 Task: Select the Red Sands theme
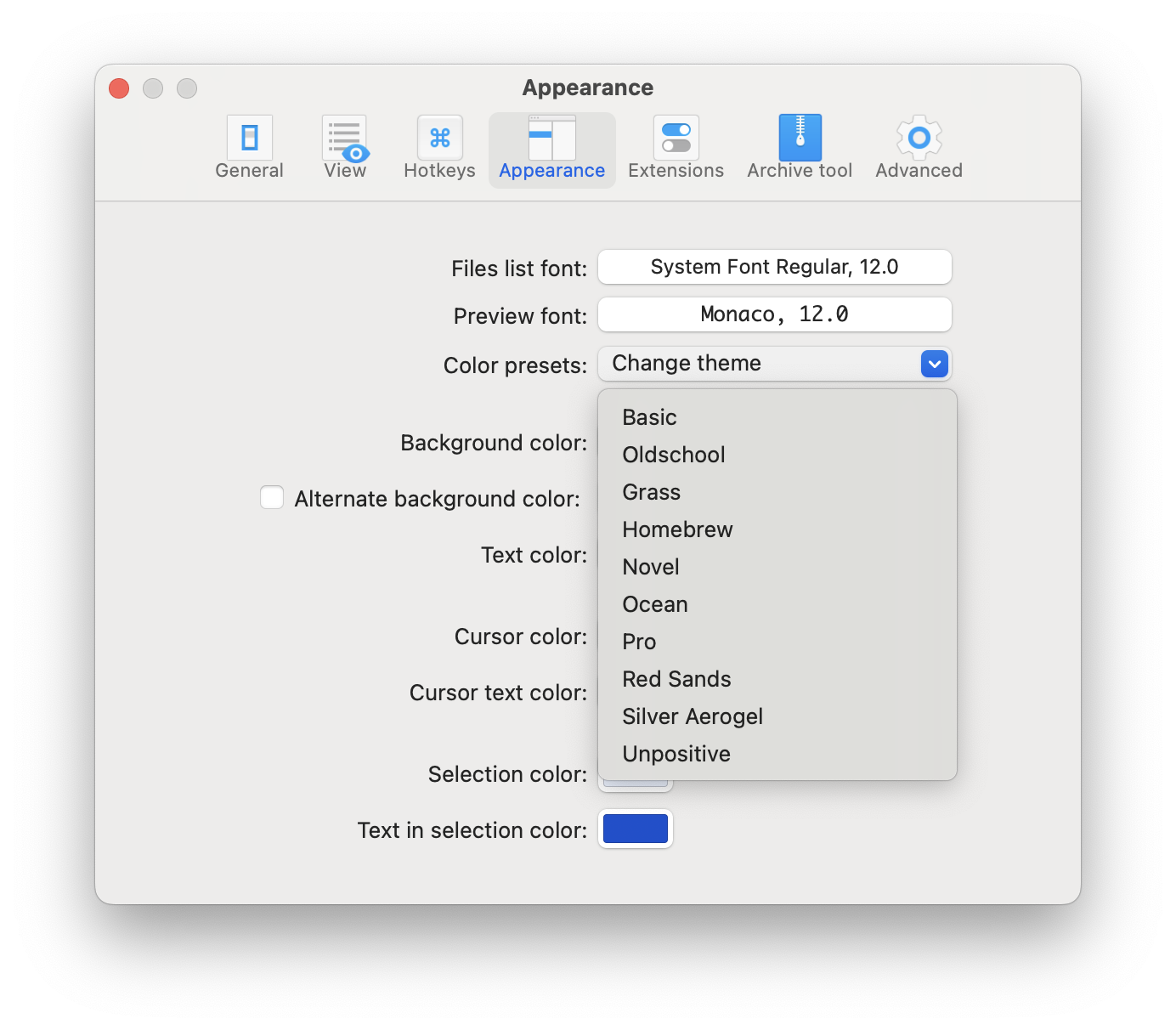pos(676,679)
